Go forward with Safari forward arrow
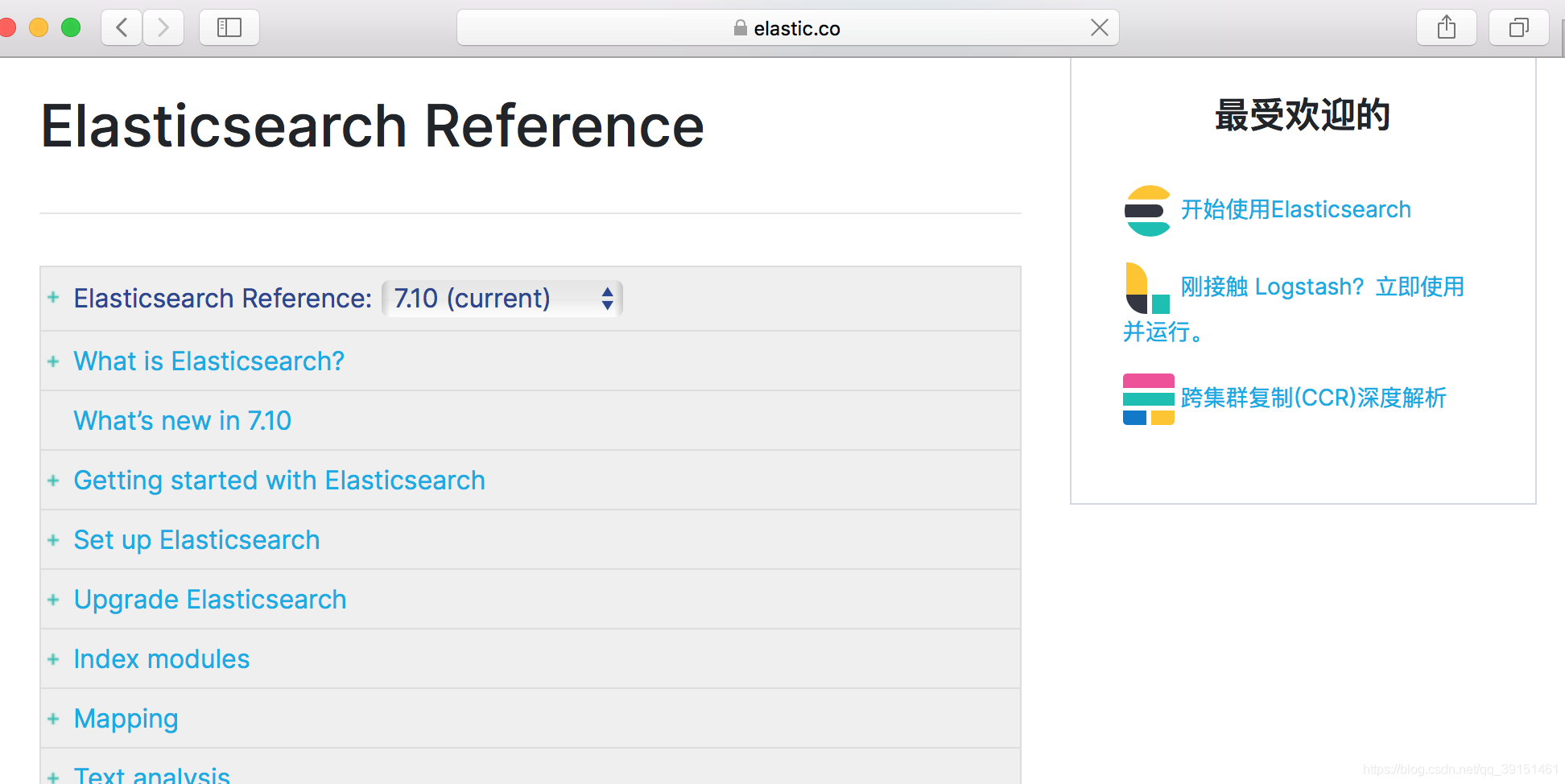The width and height of the screenshot is (1565, 784). [x=163, y=28]
